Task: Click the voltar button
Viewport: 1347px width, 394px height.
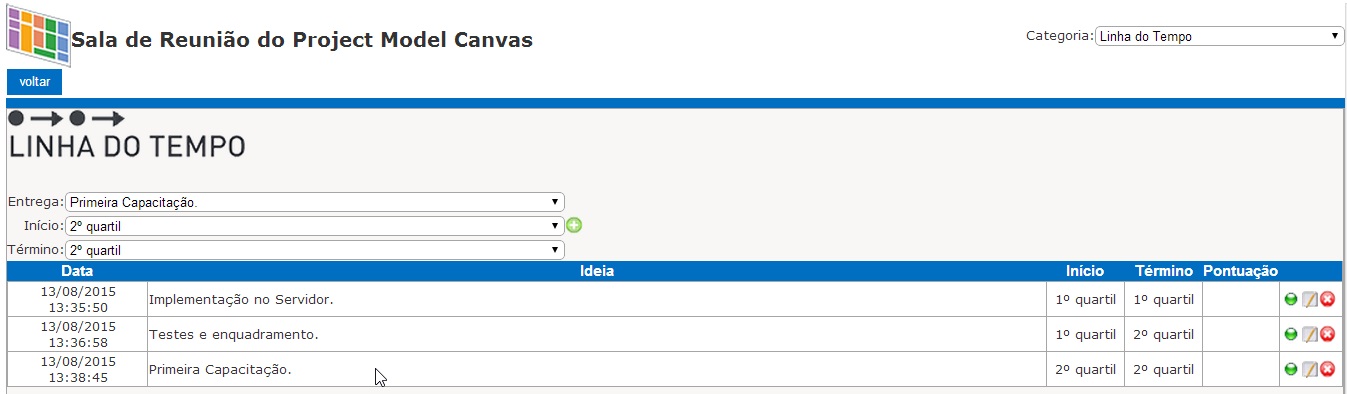Action: [35, 82]
